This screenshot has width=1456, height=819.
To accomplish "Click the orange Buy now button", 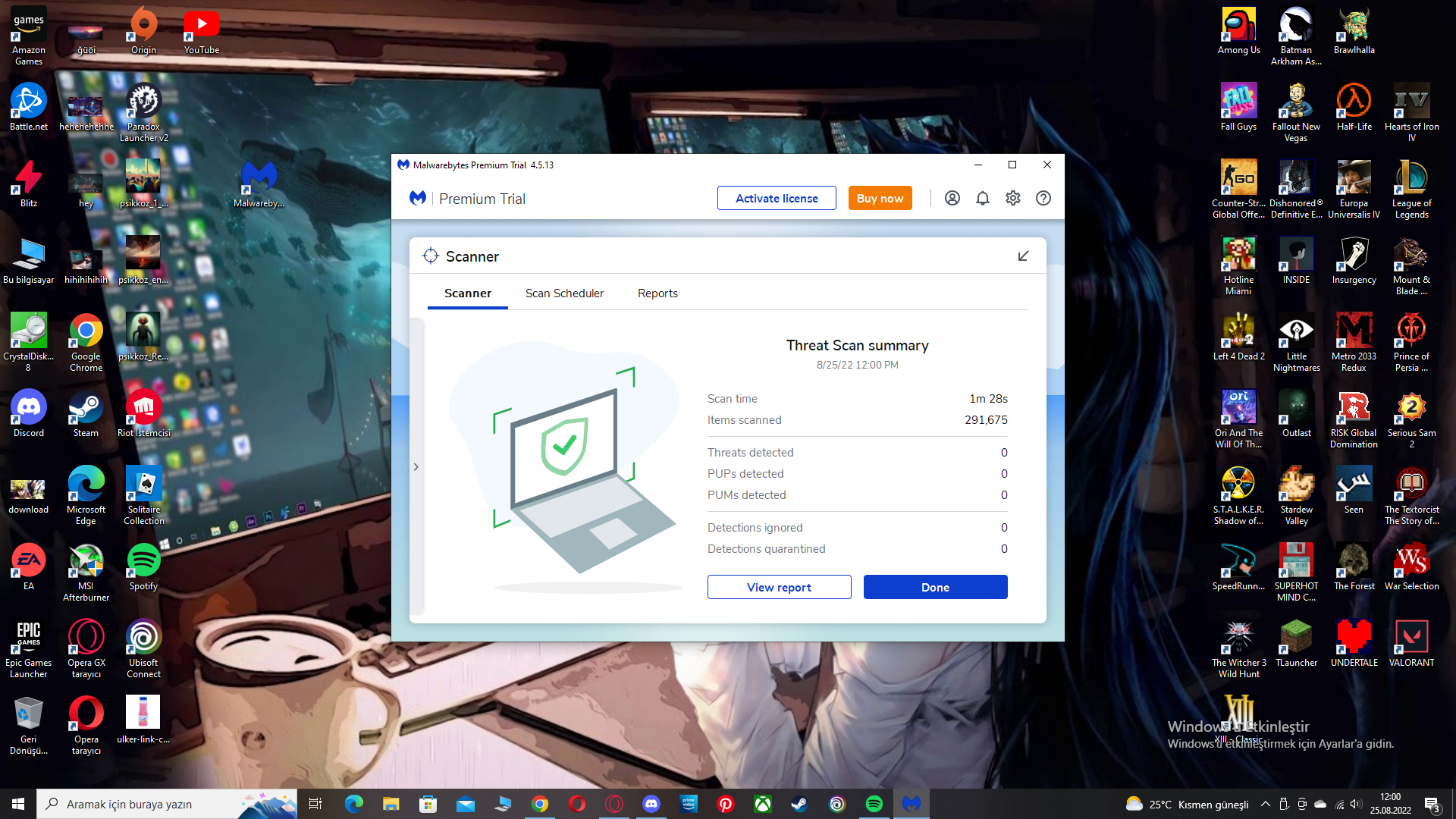I will point(880,198).
